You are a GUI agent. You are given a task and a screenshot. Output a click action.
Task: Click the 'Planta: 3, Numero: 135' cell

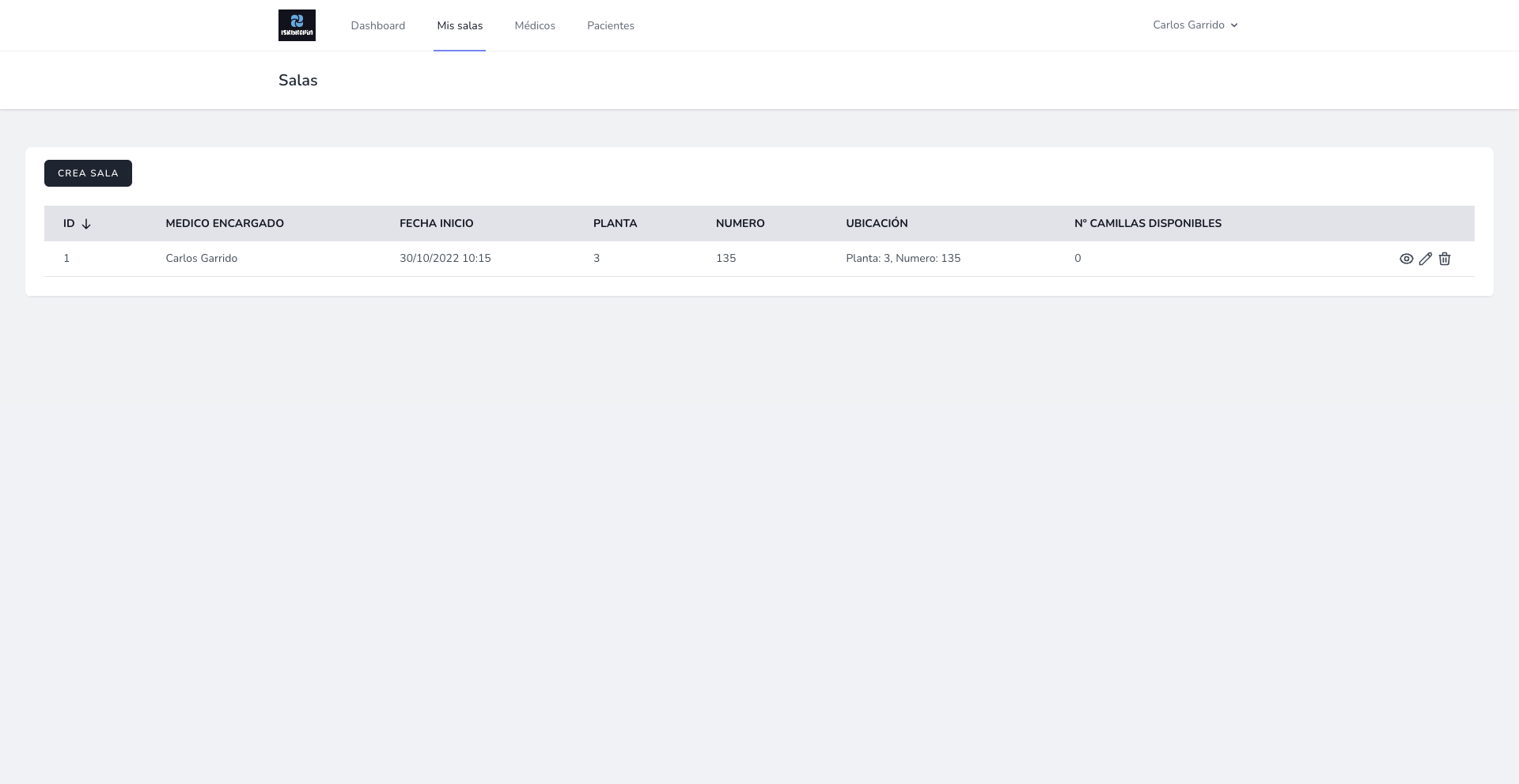903,258
